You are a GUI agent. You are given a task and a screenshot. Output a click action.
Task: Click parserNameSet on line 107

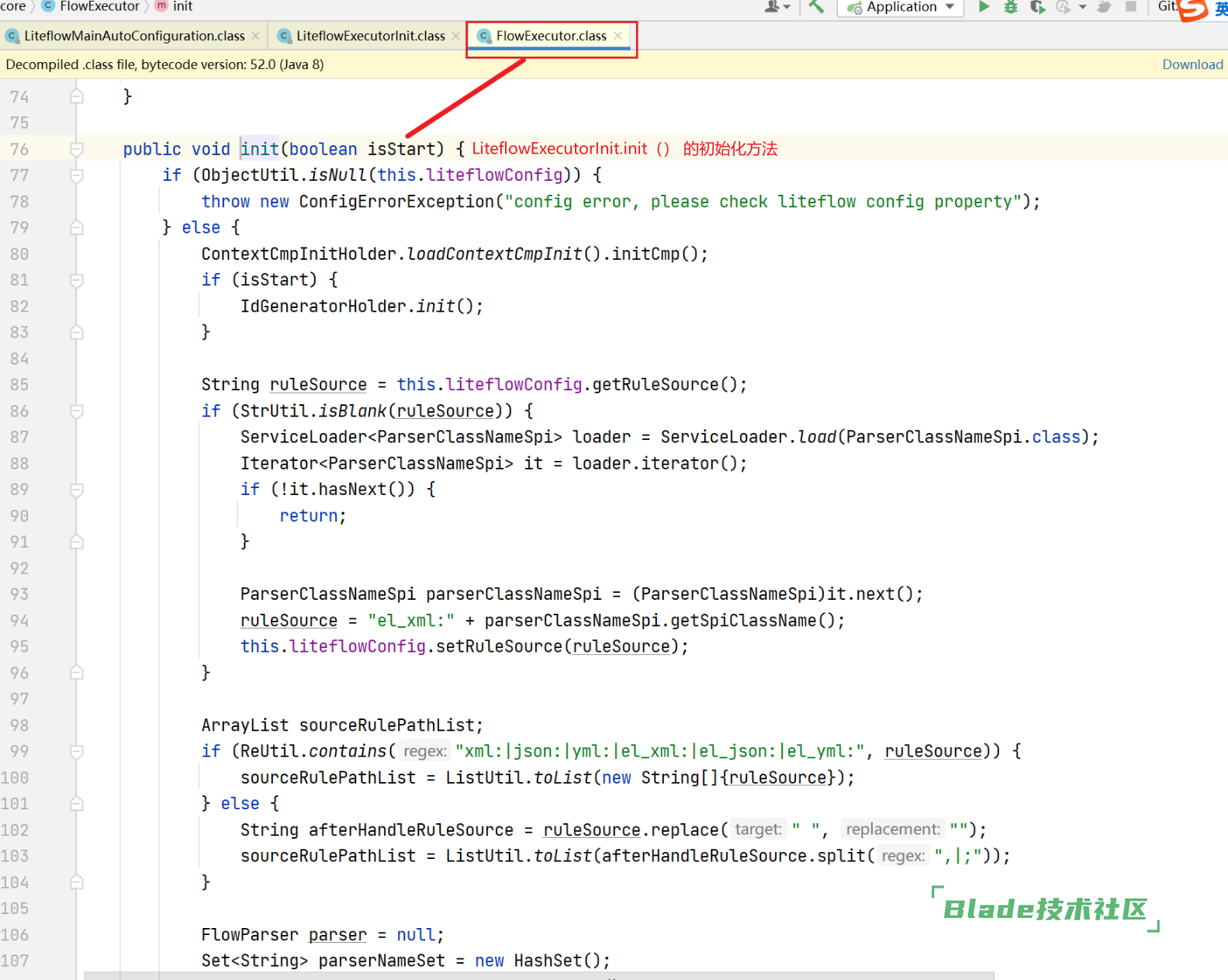pyautogui.click(x=382, y=961)
